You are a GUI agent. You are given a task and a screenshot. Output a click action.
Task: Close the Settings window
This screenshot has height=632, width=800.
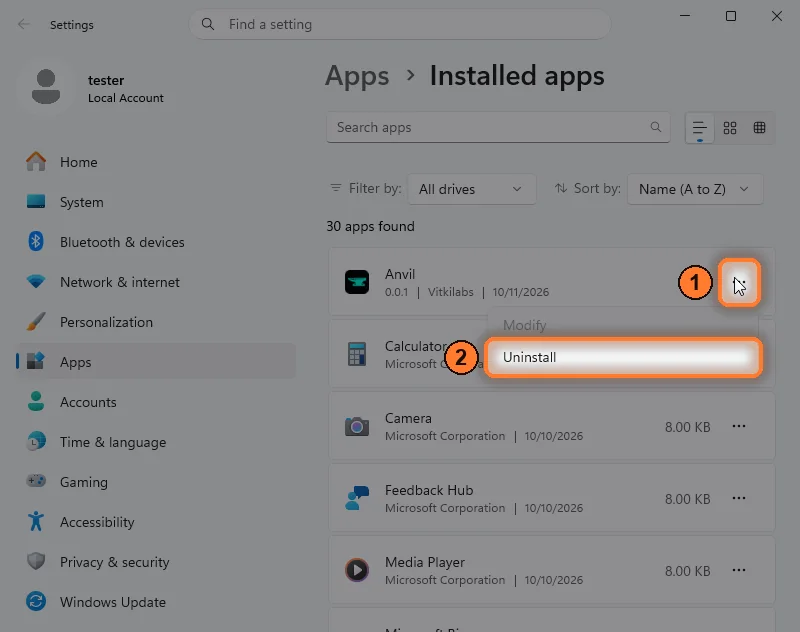tap(777, 16)
